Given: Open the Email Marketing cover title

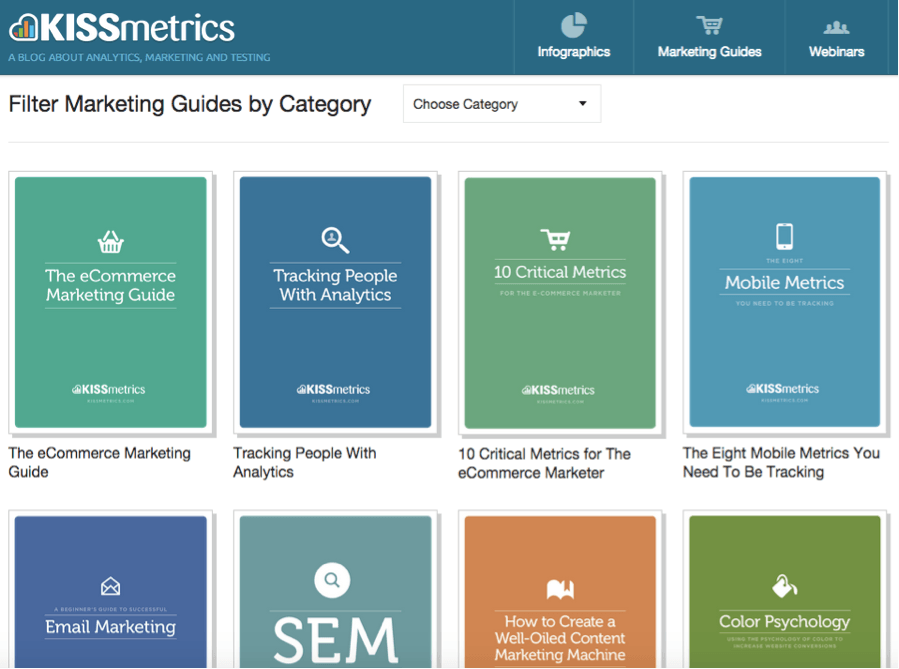Looking at the screenshot, I should (x=111, y=627).
